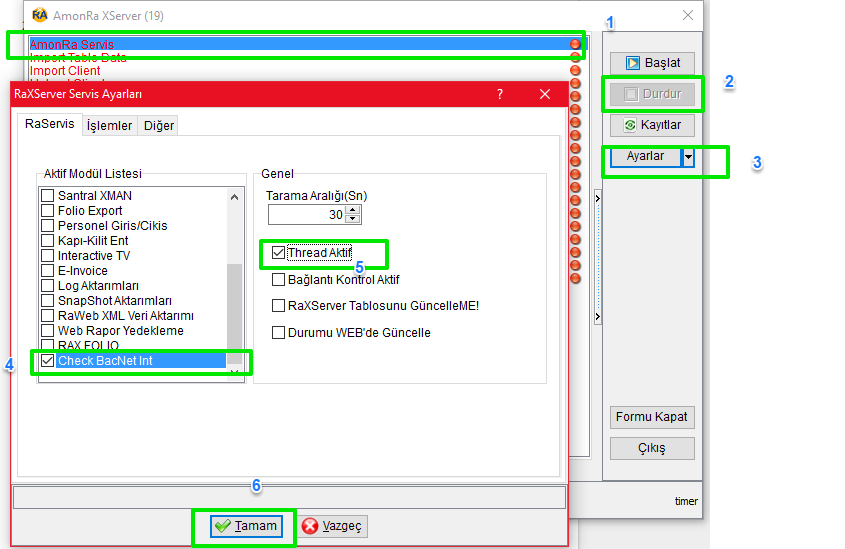The width and height of the screenshot is (845, 549).
Task: Toggle the Log Aktarımları checkbox
Action: [x=48, y=286]
